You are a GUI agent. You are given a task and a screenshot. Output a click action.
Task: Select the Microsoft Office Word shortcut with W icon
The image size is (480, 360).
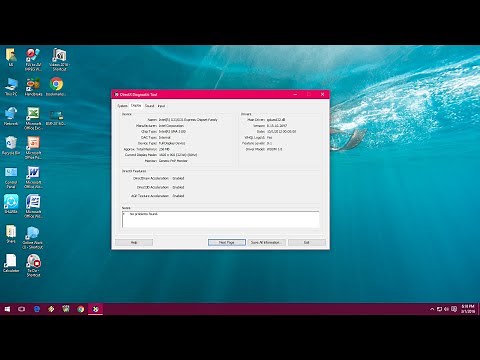33,177
